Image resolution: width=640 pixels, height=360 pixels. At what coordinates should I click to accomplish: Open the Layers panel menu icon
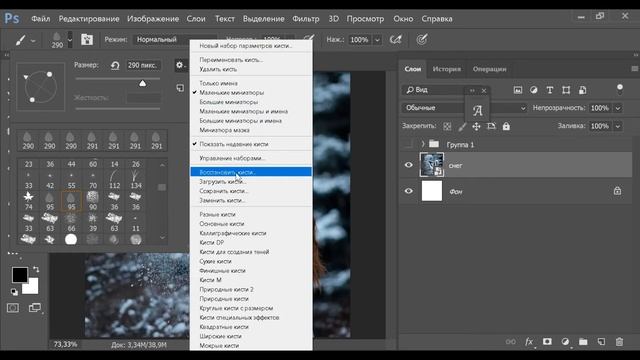pos(634,69)
